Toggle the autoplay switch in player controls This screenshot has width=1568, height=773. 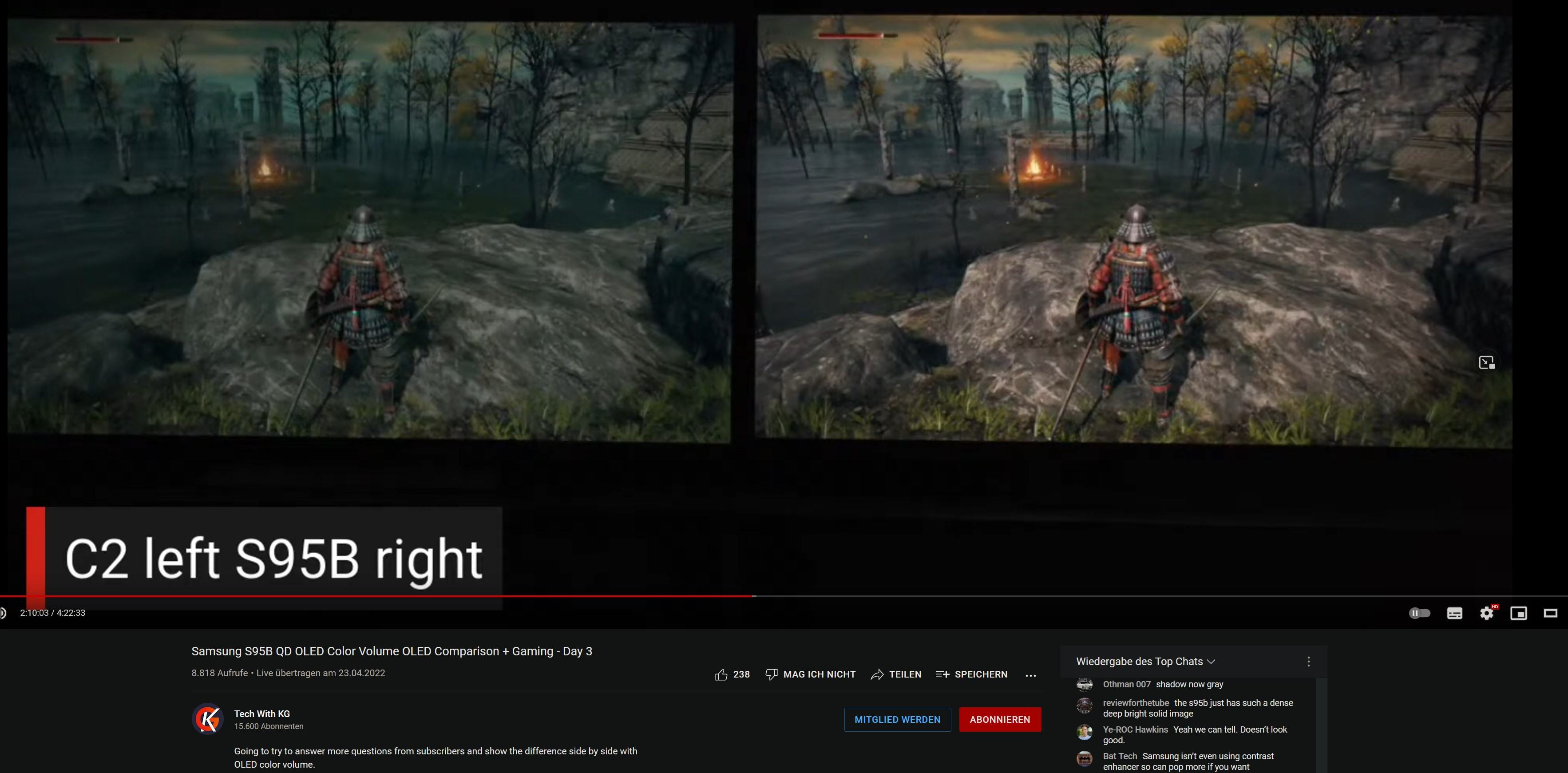pyautogui.click(x=1419, y=613)
